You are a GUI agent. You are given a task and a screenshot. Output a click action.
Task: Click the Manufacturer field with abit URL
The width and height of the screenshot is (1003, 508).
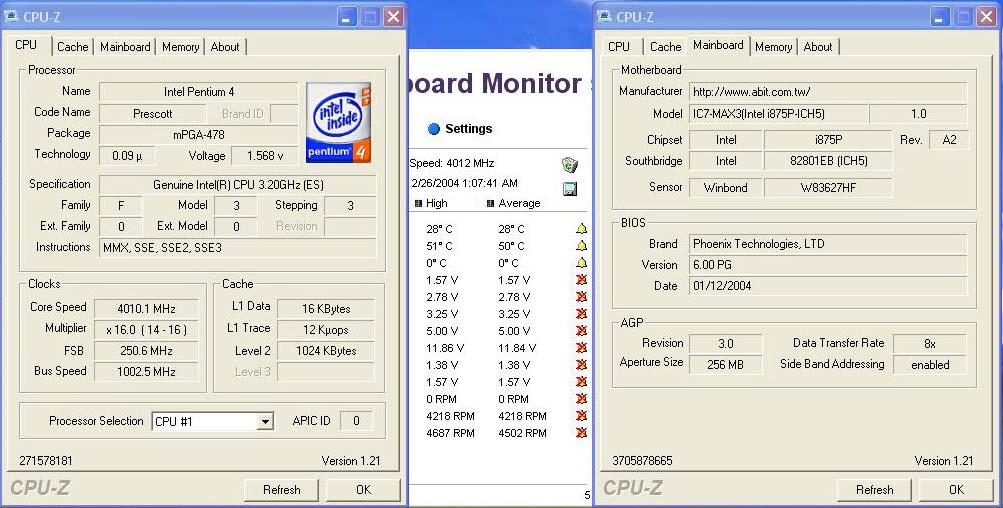tap(828, 91)
